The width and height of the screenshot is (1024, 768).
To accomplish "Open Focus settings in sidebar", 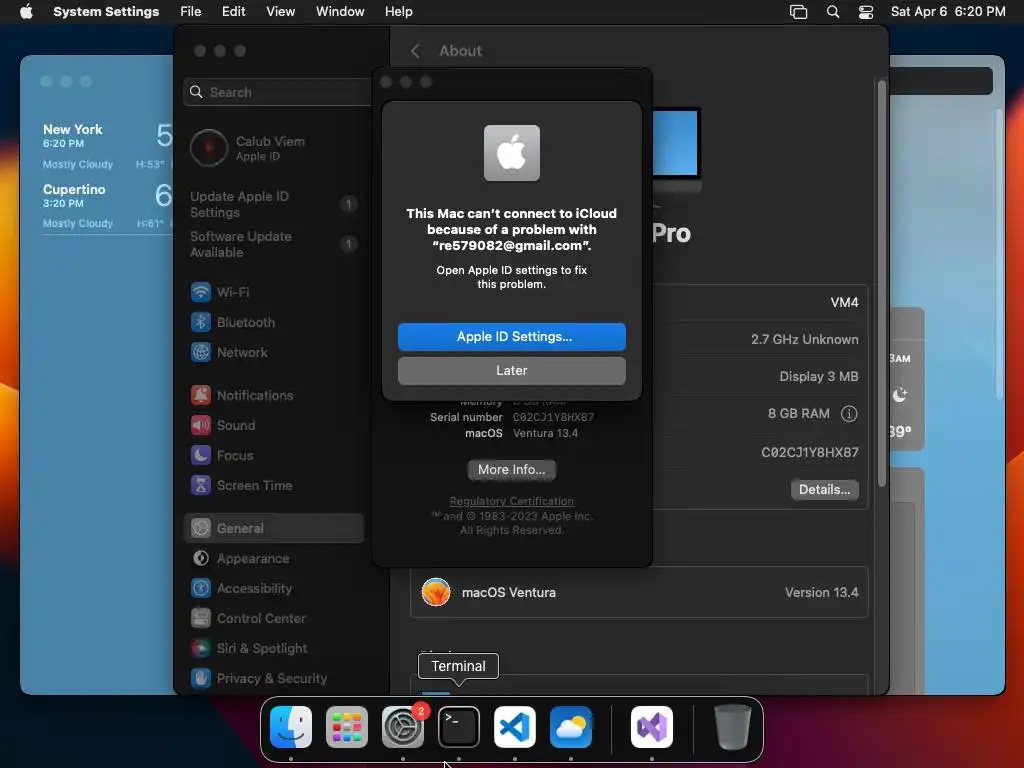I will [273, 455].
